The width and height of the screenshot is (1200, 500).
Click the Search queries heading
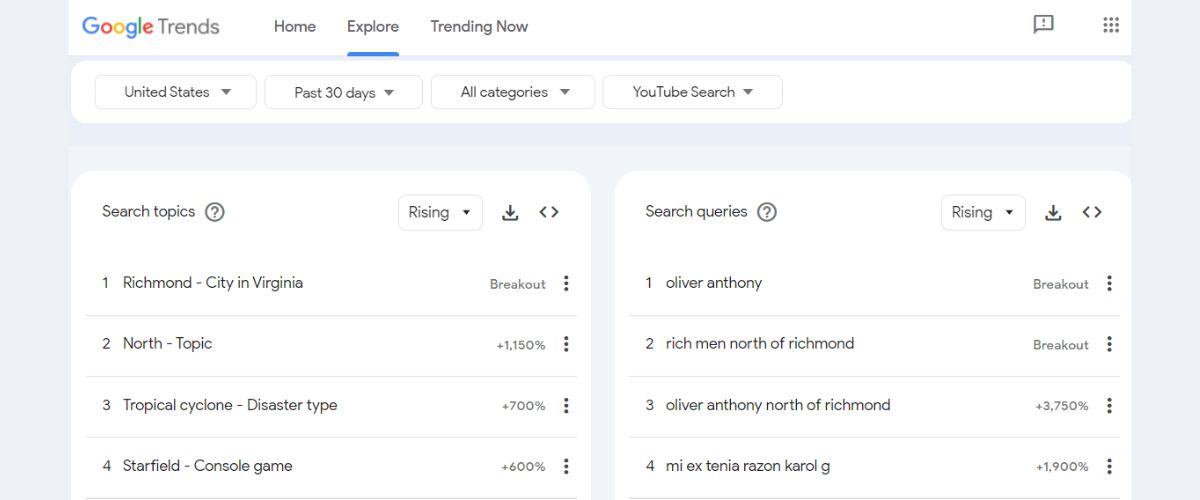coord(696,212)
